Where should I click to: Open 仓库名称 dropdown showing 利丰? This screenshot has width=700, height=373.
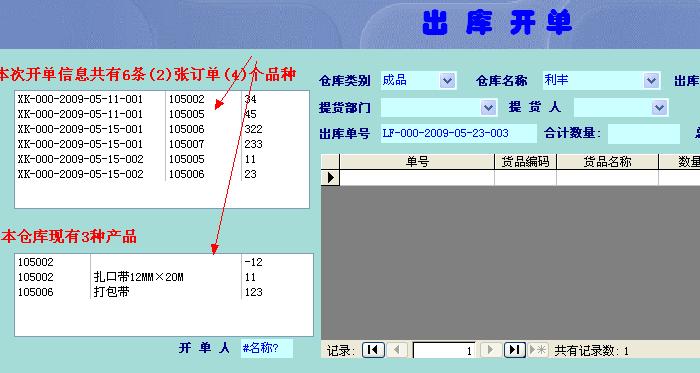coord(651,81)
